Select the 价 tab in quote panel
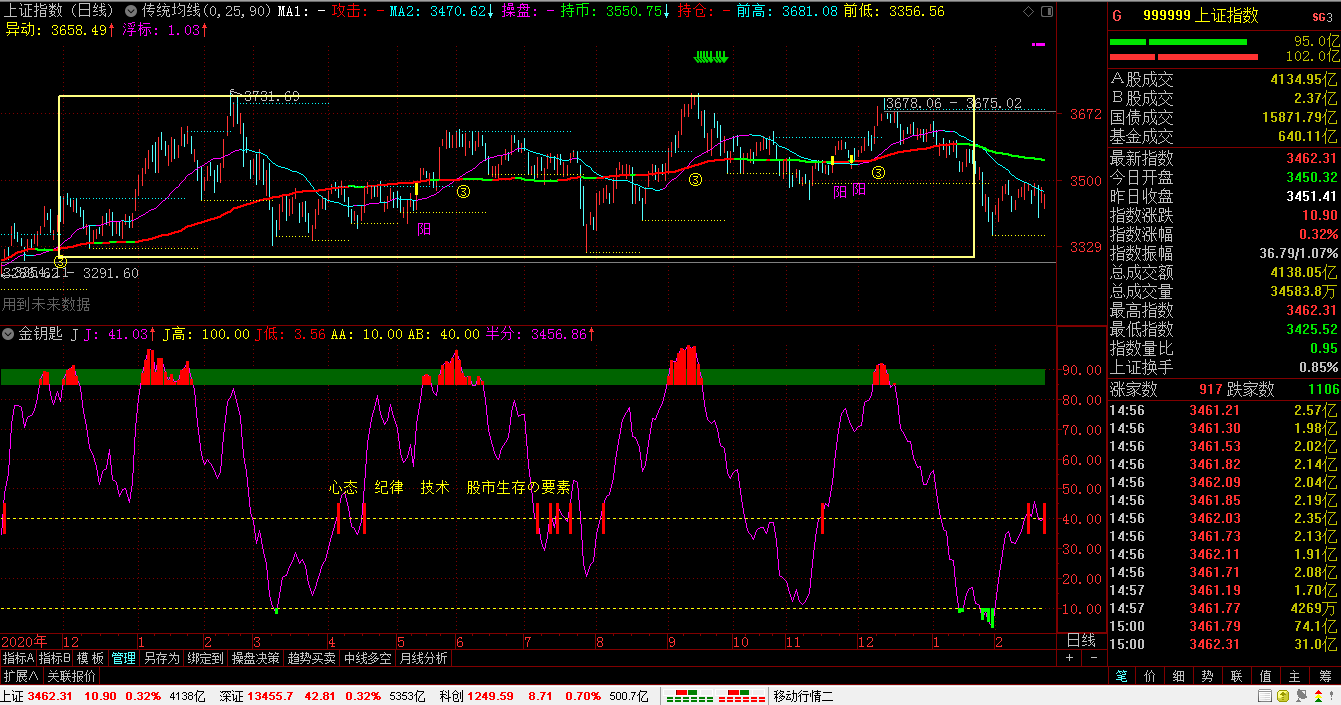Viewport: 1341px width, 705px height. point(1151,677)
